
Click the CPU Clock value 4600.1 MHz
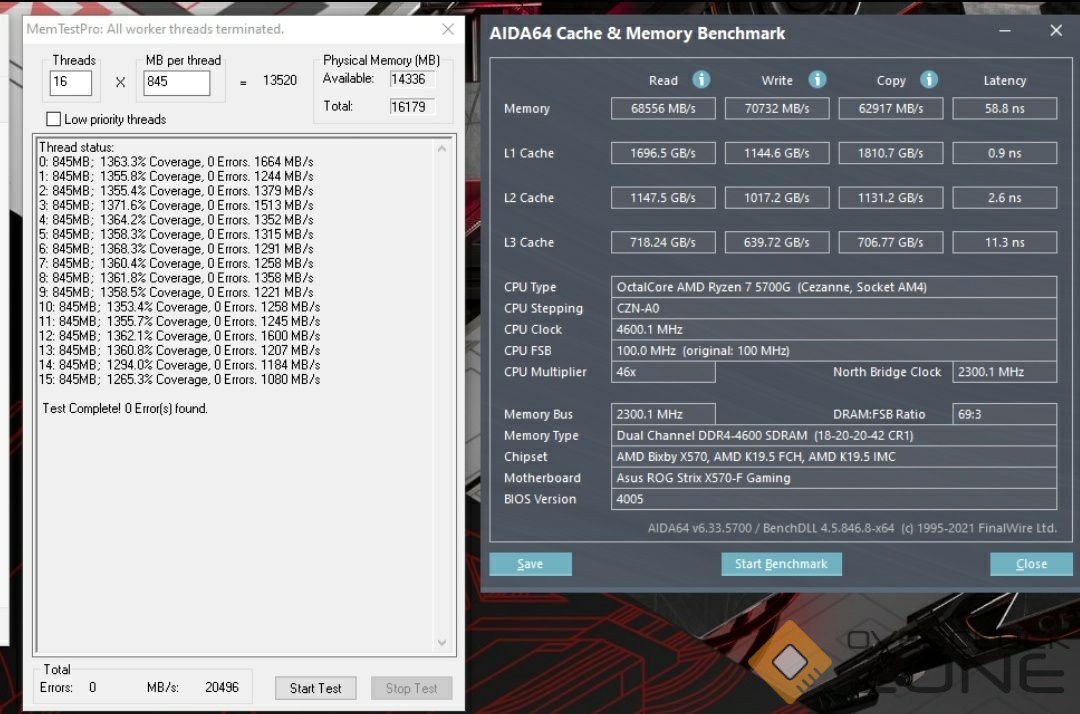(834, 330)
